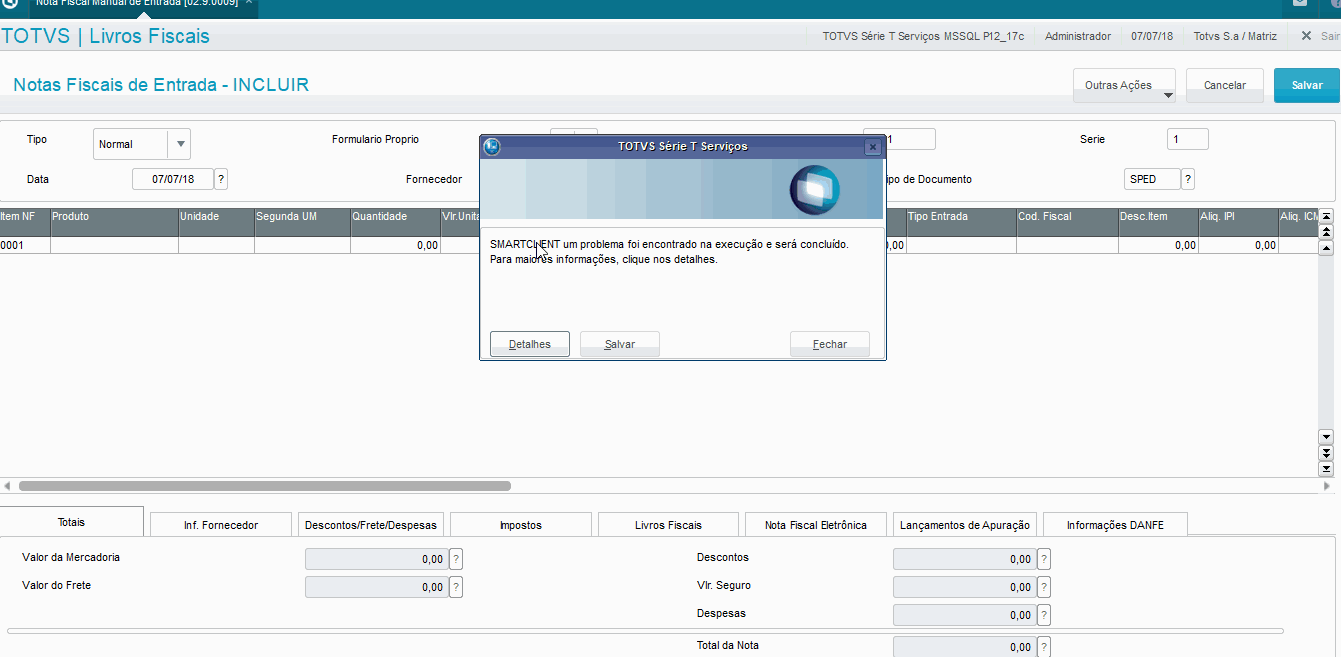The image size is (1341, 657).
Task: Open the Informações DANFE tab
Action: tap(1116, 525)
